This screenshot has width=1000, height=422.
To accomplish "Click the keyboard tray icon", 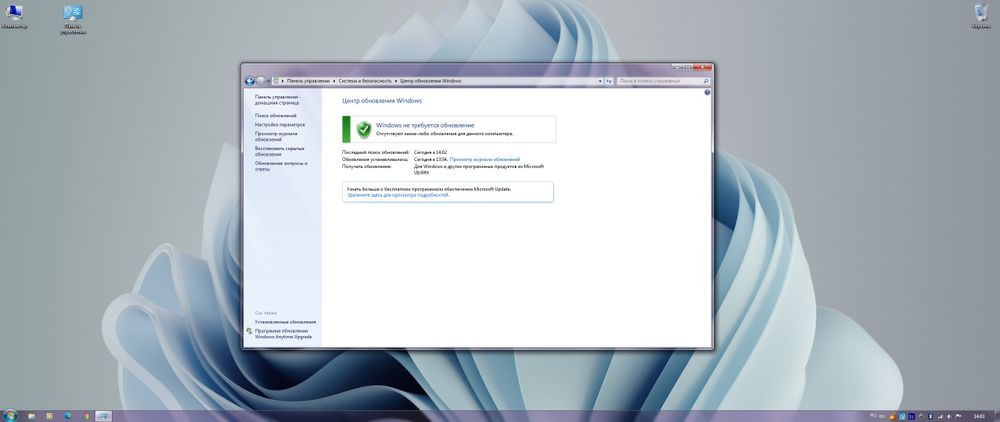I will click(x=881, y=417).
